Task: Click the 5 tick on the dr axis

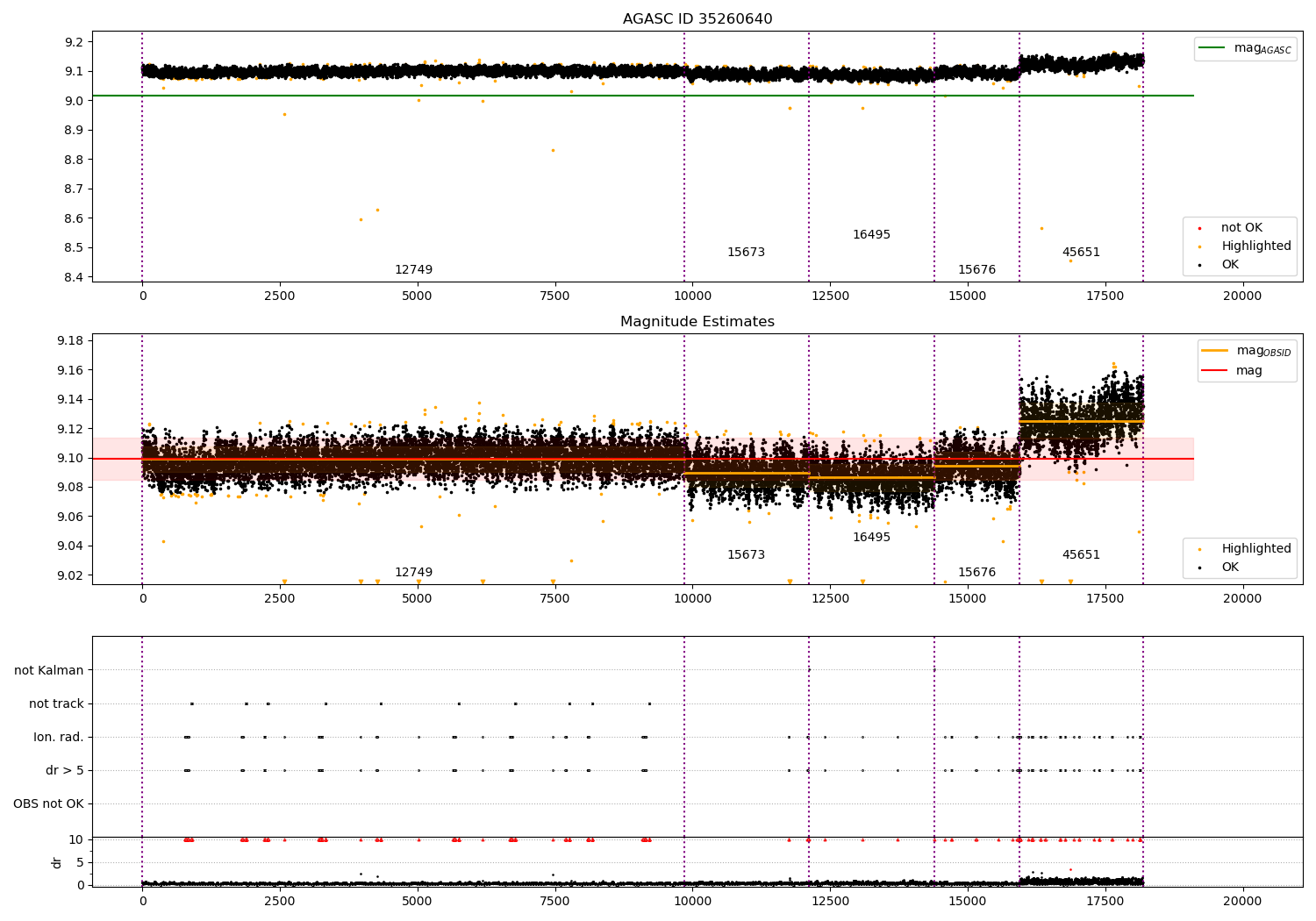Action: 81,862
